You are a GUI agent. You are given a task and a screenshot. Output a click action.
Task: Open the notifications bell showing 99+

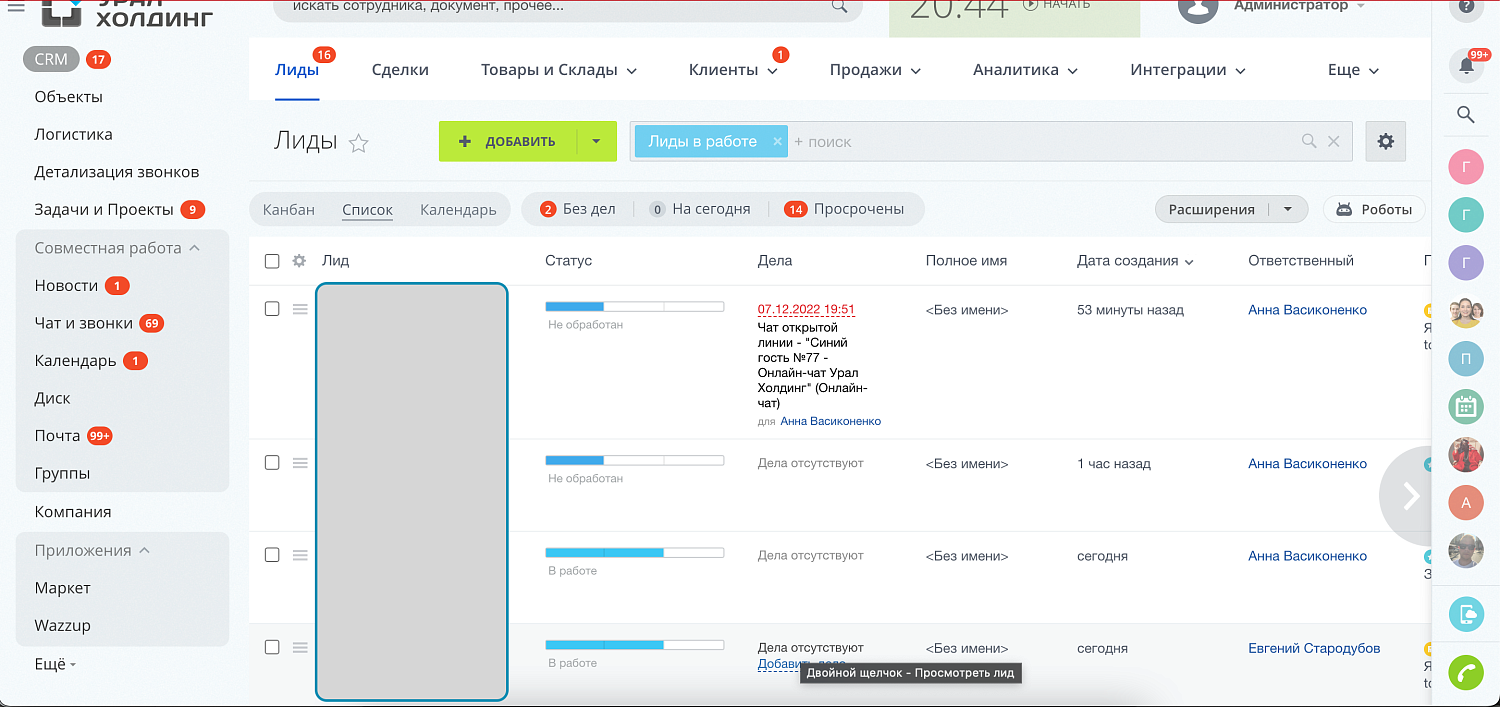1464,64
